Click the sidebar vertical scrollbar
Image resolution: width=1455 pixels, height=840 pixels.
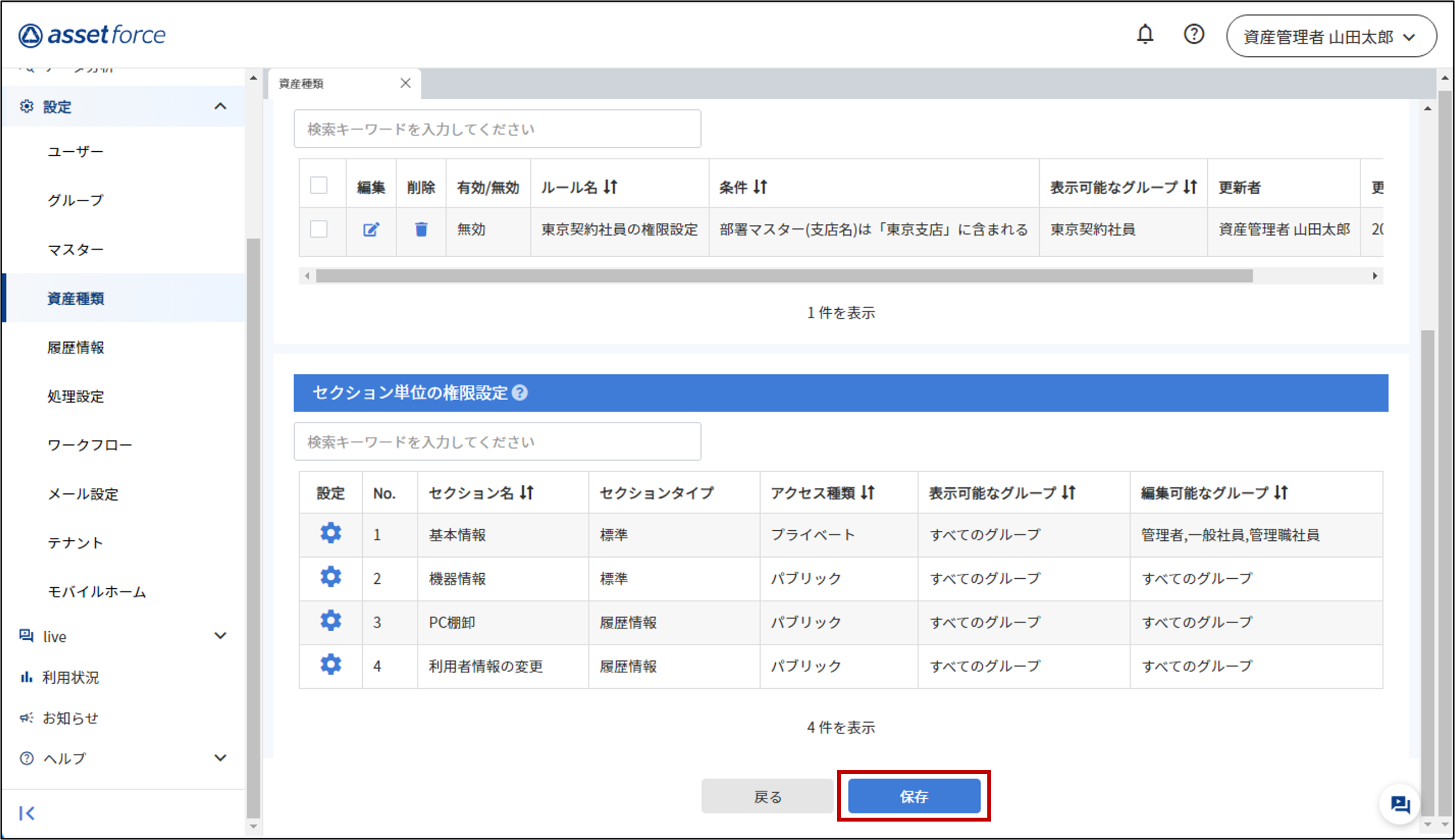point(253,528)
